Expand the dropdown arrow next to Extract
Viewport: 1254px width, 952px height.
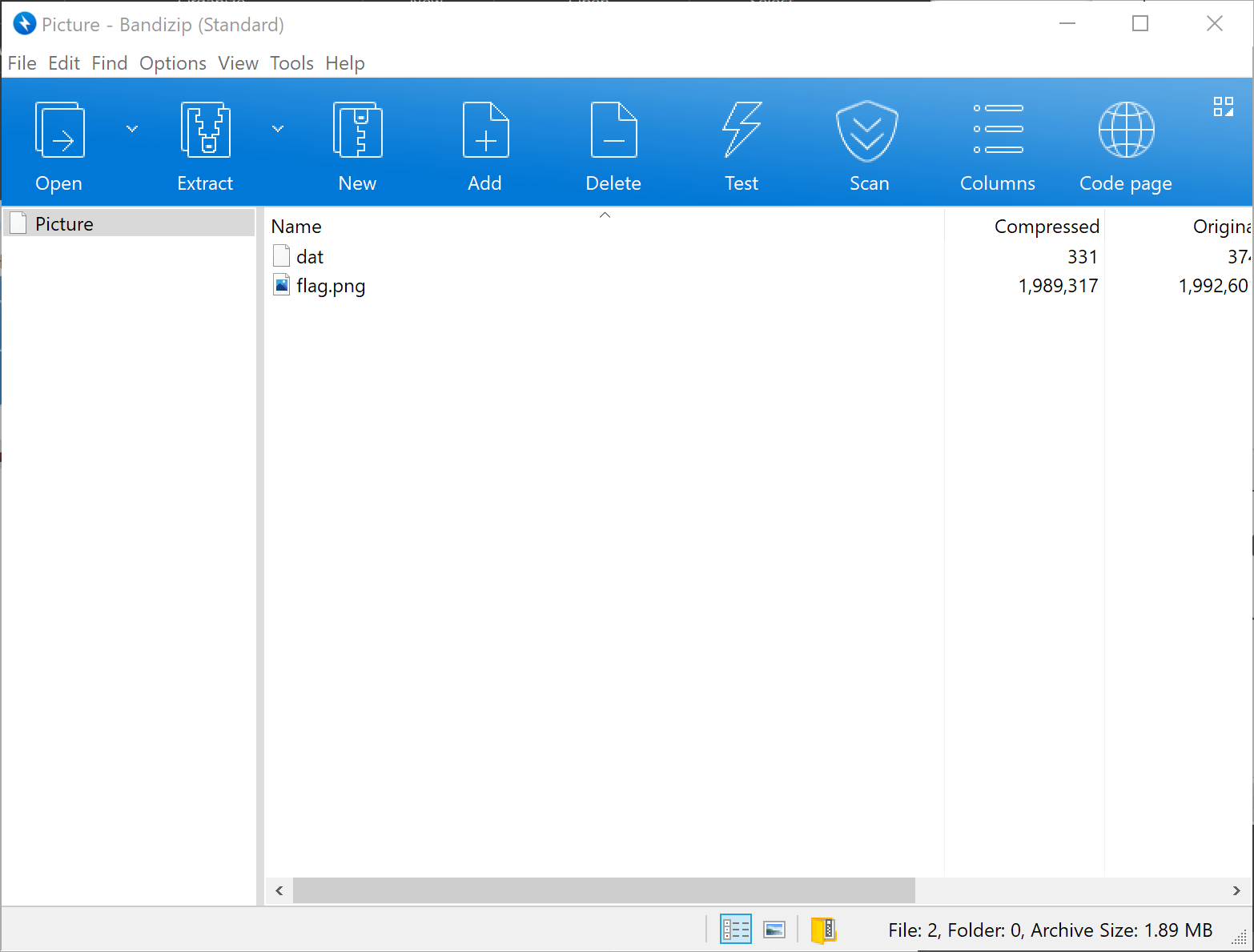click(x=278, y=128)
